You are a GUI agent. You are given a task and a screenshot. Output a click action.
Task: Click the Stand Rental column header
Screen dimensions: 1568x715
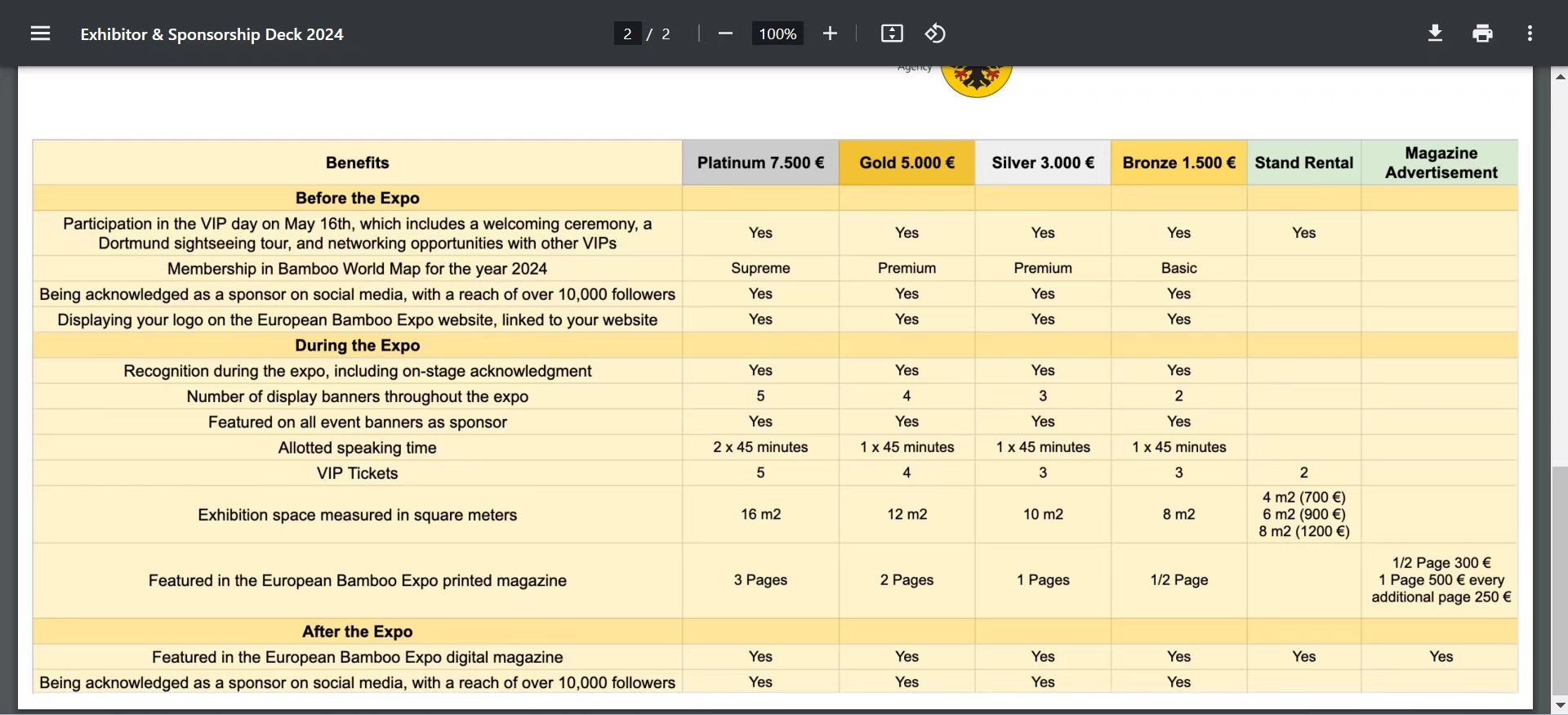(x=1304, y=163)
